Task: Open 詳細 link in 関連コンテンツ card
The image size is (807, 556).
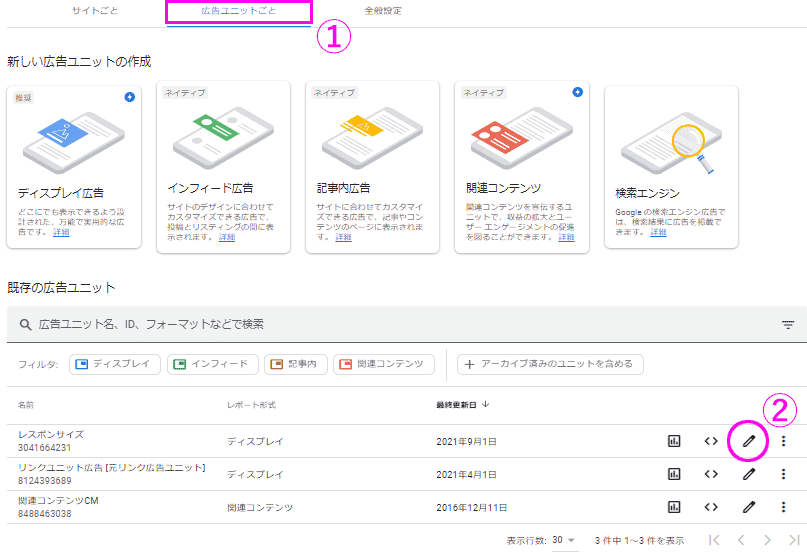Action: 566,237
